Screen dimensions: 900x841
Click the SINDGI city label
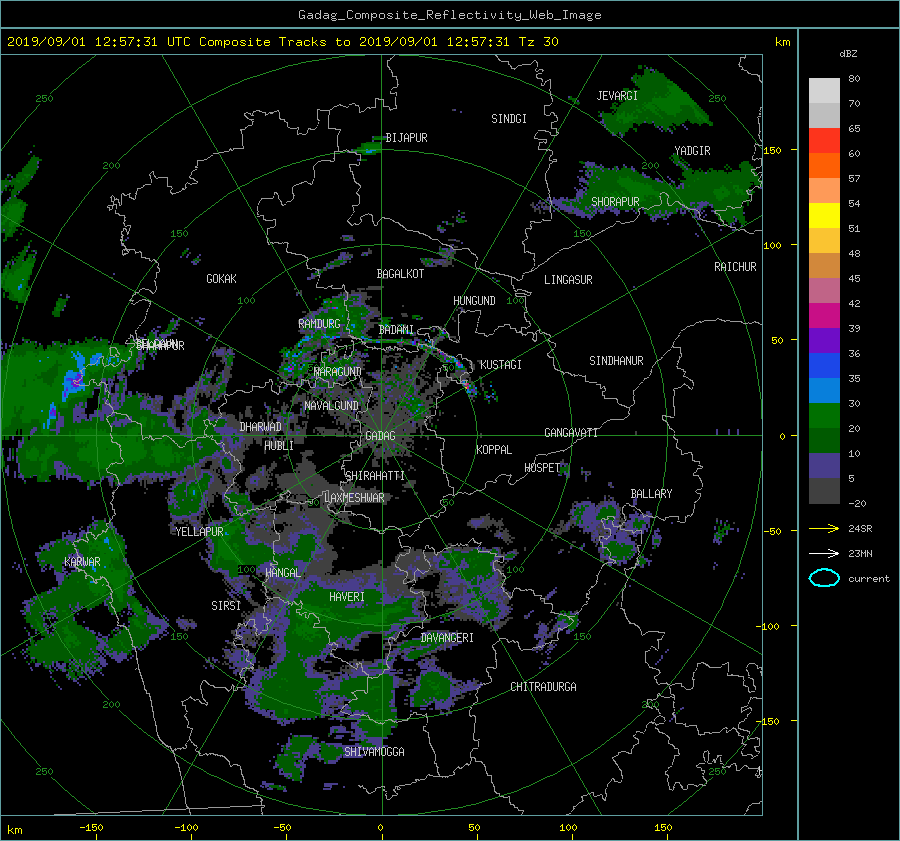pyautogui.click(x=509, y=119)
